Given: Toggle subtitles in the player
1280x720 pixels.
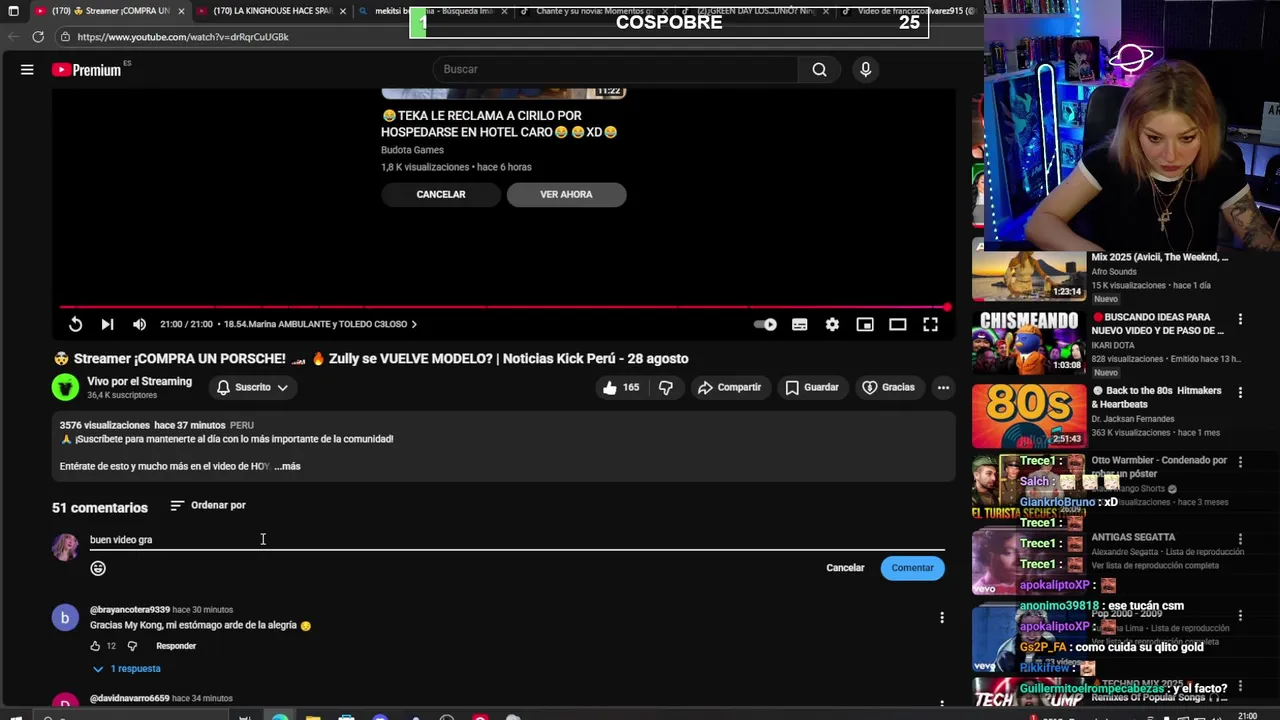Looking at the screenshot, I should (x=800, y=324).
